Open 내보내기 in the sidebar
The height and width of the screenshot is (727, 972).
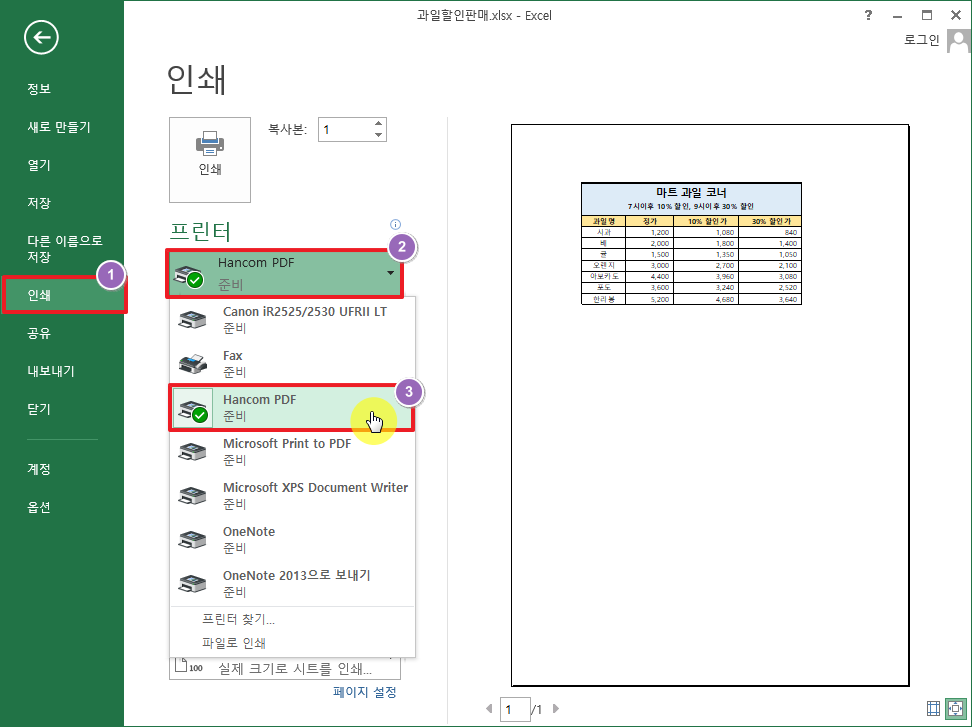pos(51,371)
